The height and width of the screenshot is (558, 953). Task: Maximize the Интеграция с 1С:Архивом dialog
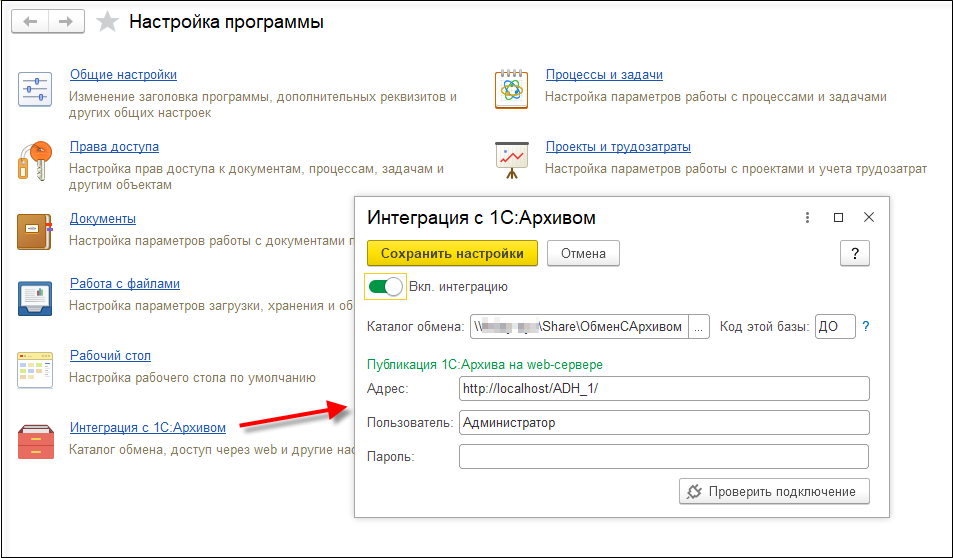point(838,217)
